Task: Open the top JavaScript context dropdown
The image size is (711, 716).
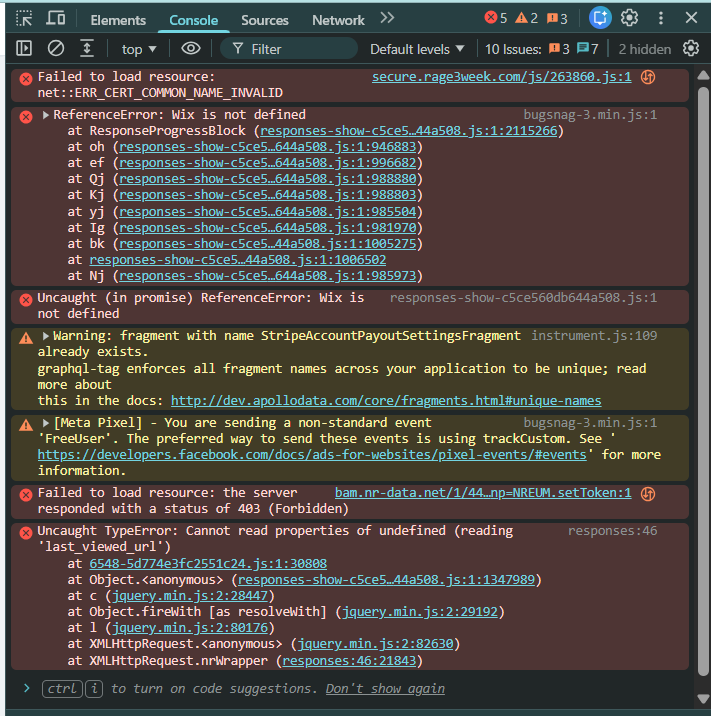Action: (x=139, y=49)
